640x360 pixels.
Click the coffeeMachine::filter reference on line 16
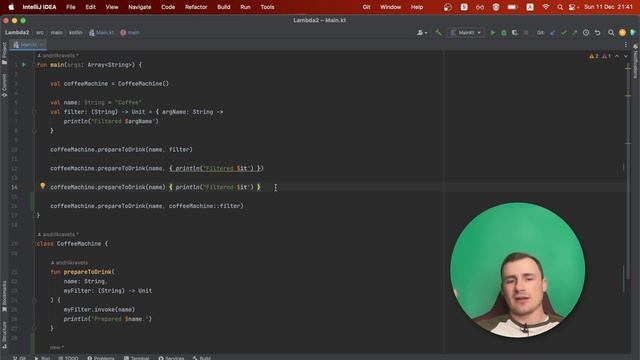205,206
